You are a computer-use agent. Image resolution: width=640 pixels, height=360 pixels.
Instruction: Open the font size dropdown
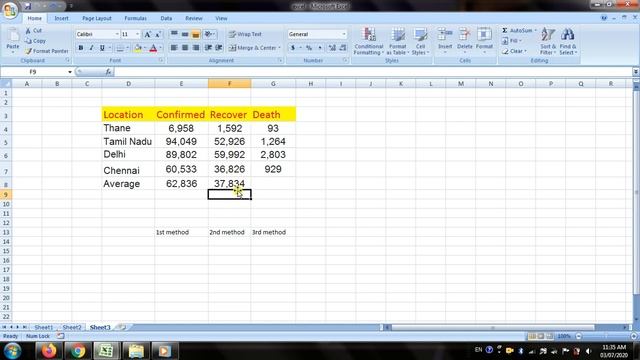pyautogui.click(x=138, y=34)
